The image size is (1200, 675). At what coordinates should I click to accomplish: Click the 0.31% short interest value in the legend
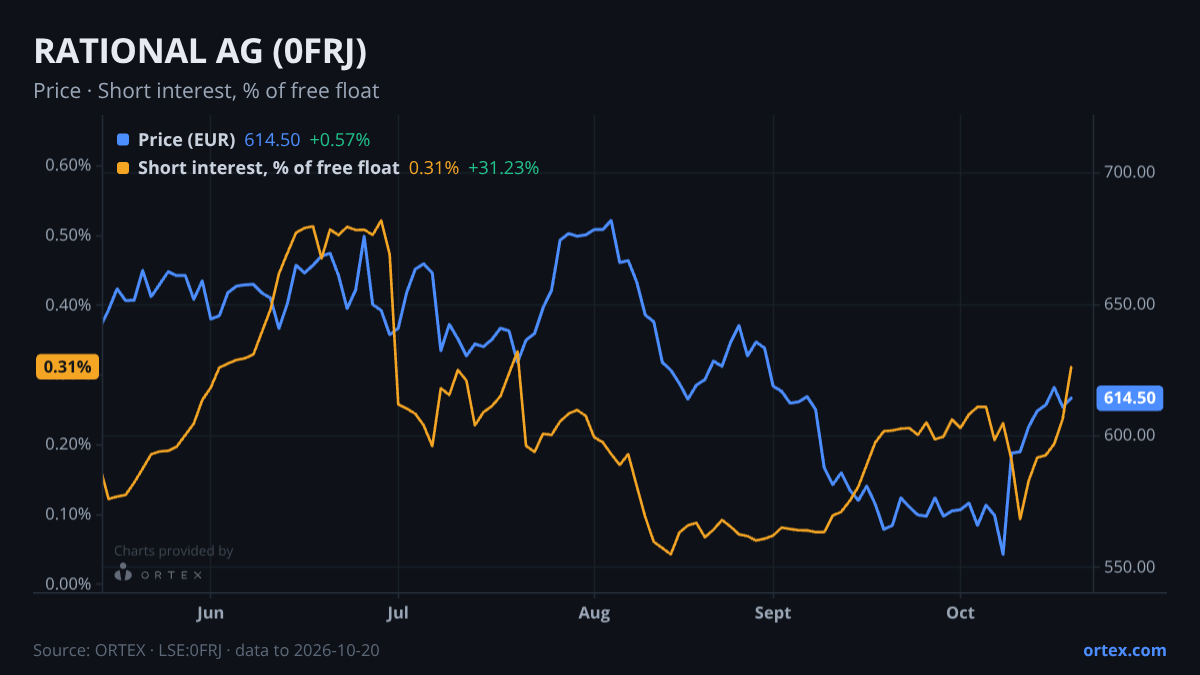(434, 168)
